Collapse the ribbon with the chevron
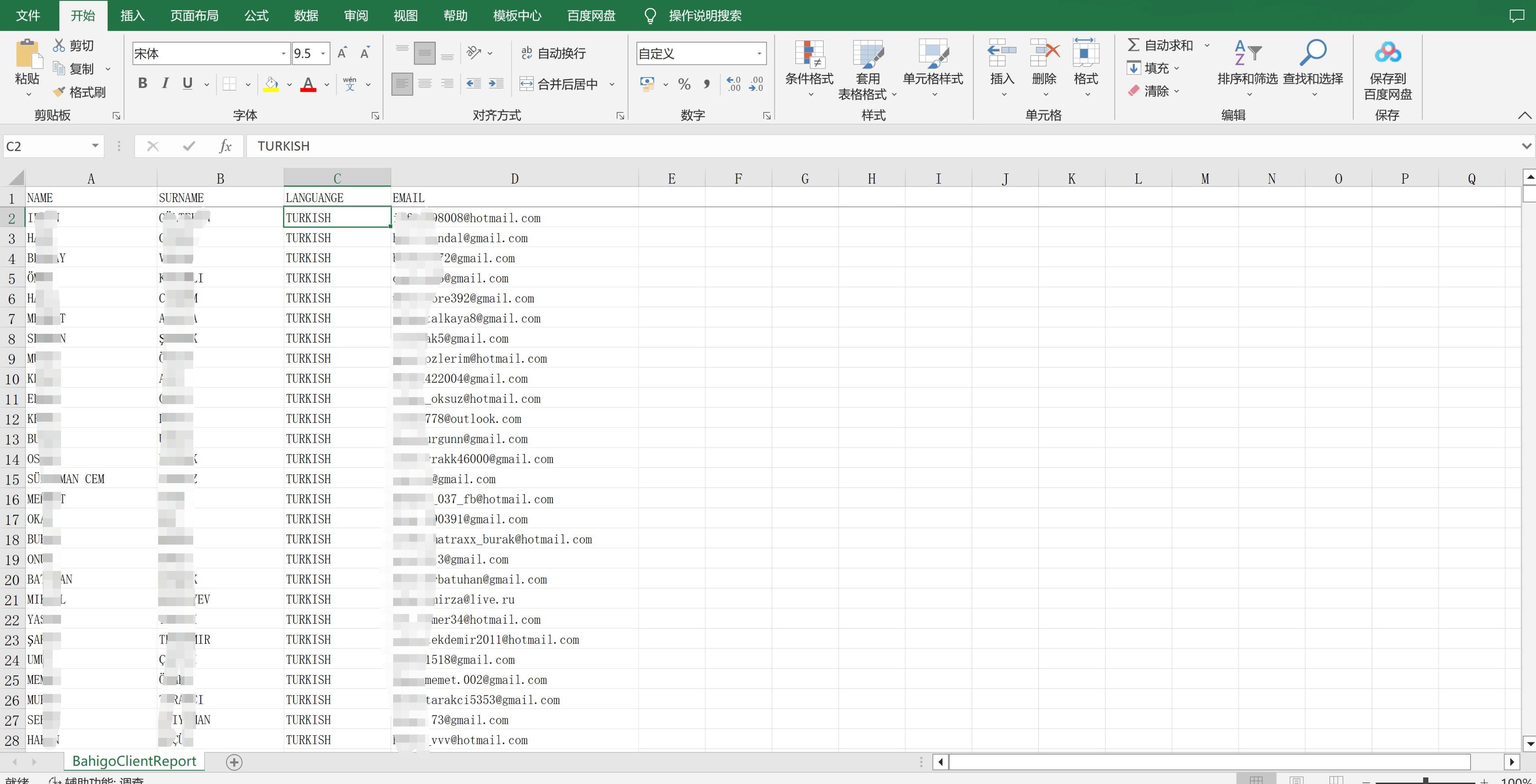 [x=1525, y=115]
